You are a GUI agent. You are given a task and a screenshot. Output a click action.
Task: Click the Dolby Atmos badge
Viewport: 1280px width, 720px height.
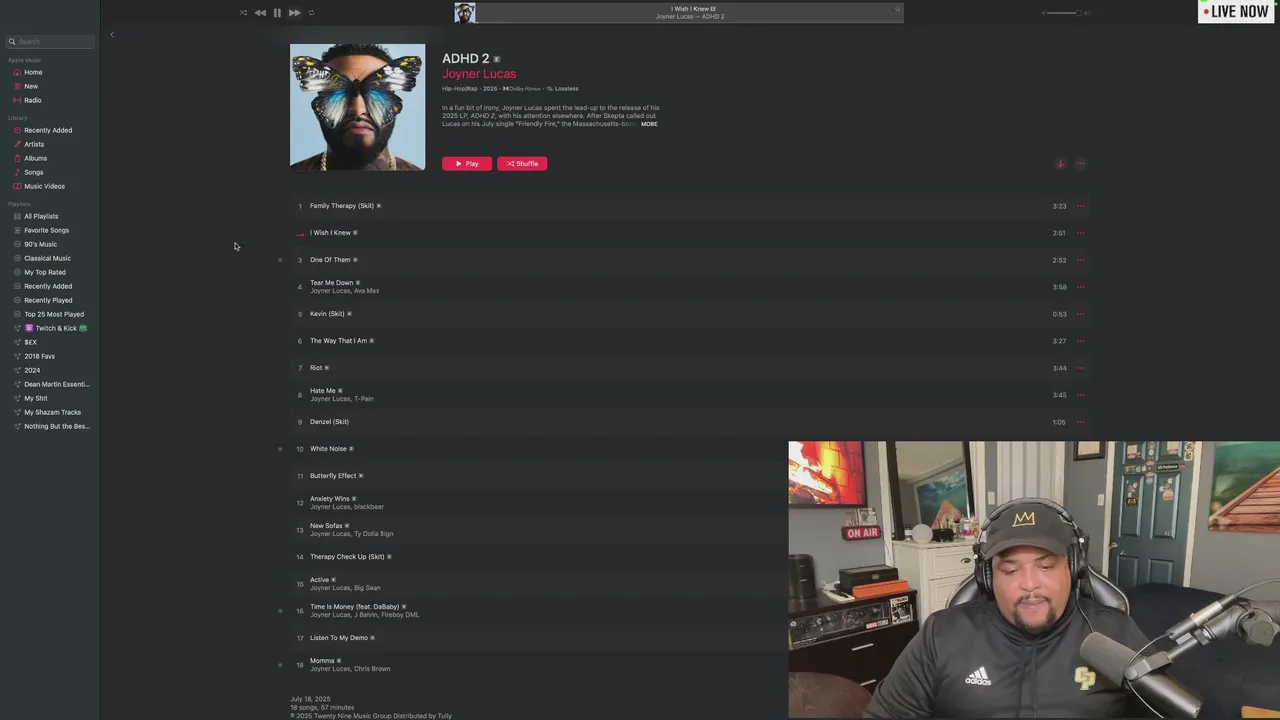tap(521, 88)
